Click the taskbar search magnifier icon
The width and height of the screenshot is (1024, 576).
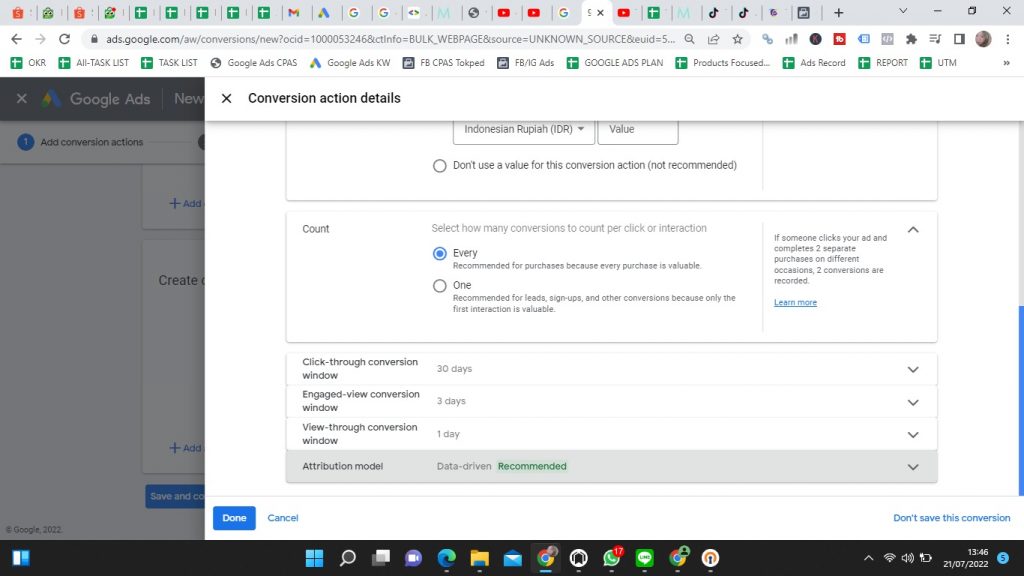[x=348, y=558]
